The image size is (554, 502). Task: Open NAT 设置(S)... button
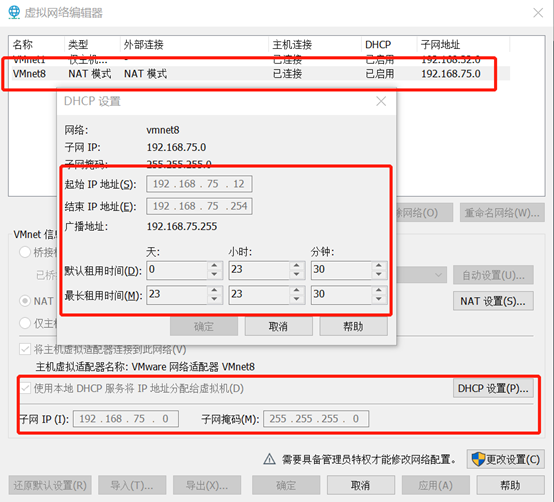(493, 301)
